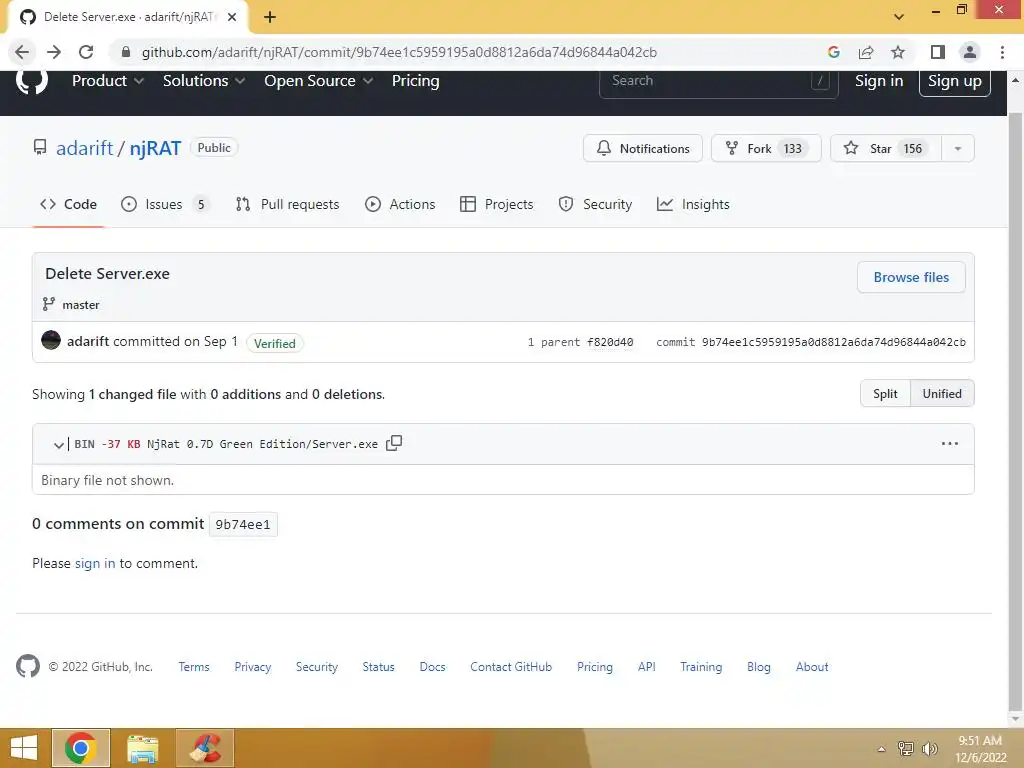This screenshot has width=1024, height=768.
Task: Open the Insights tab
Action: tap(693, 204)
